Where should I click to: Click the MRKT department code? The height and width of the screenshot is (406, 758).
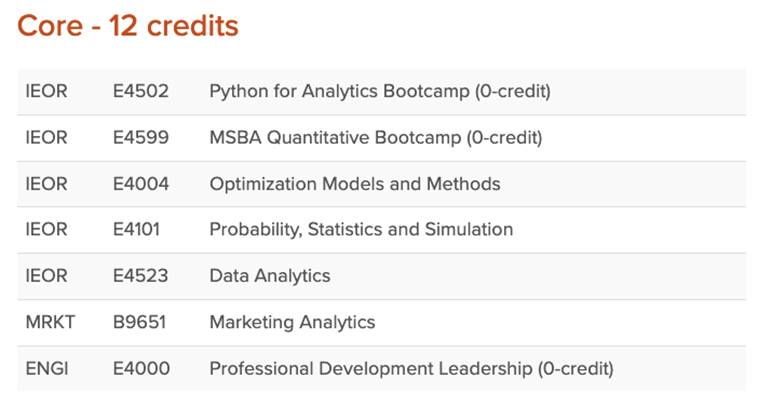pos(50,322)
